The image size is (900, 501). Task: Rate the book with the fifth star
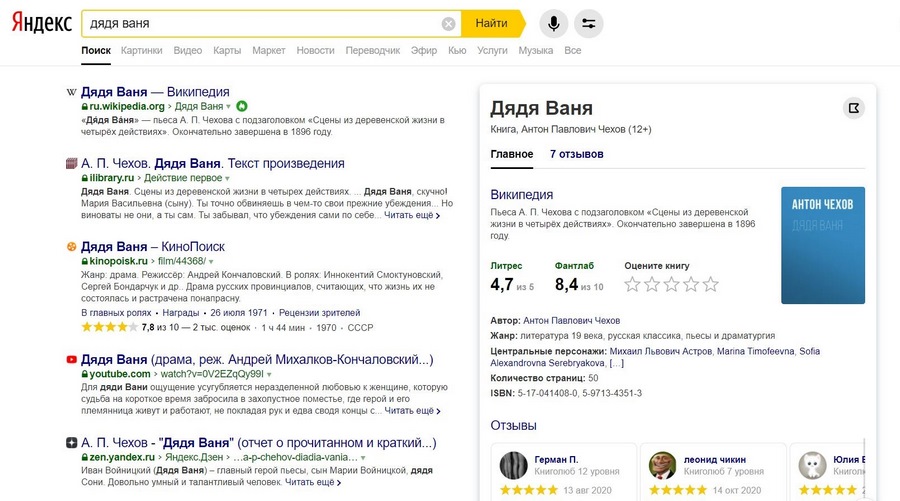(711, 284)
